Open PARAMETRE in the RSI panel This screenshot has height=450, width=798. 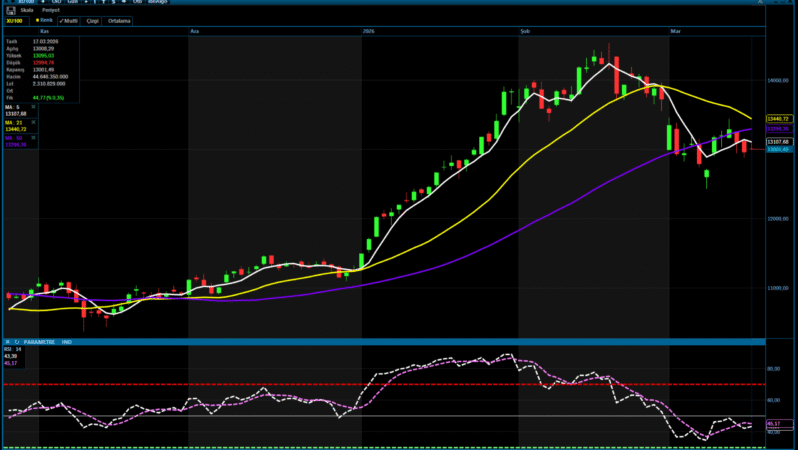pyautogui.click(x=39, y=342)
